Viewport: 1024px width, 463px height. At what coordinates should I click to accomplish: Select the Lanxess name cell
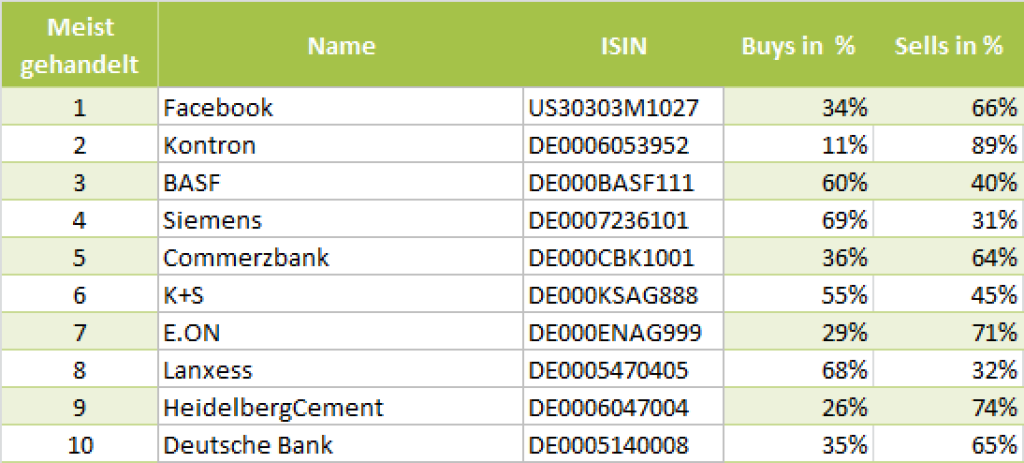click(208, 371)
